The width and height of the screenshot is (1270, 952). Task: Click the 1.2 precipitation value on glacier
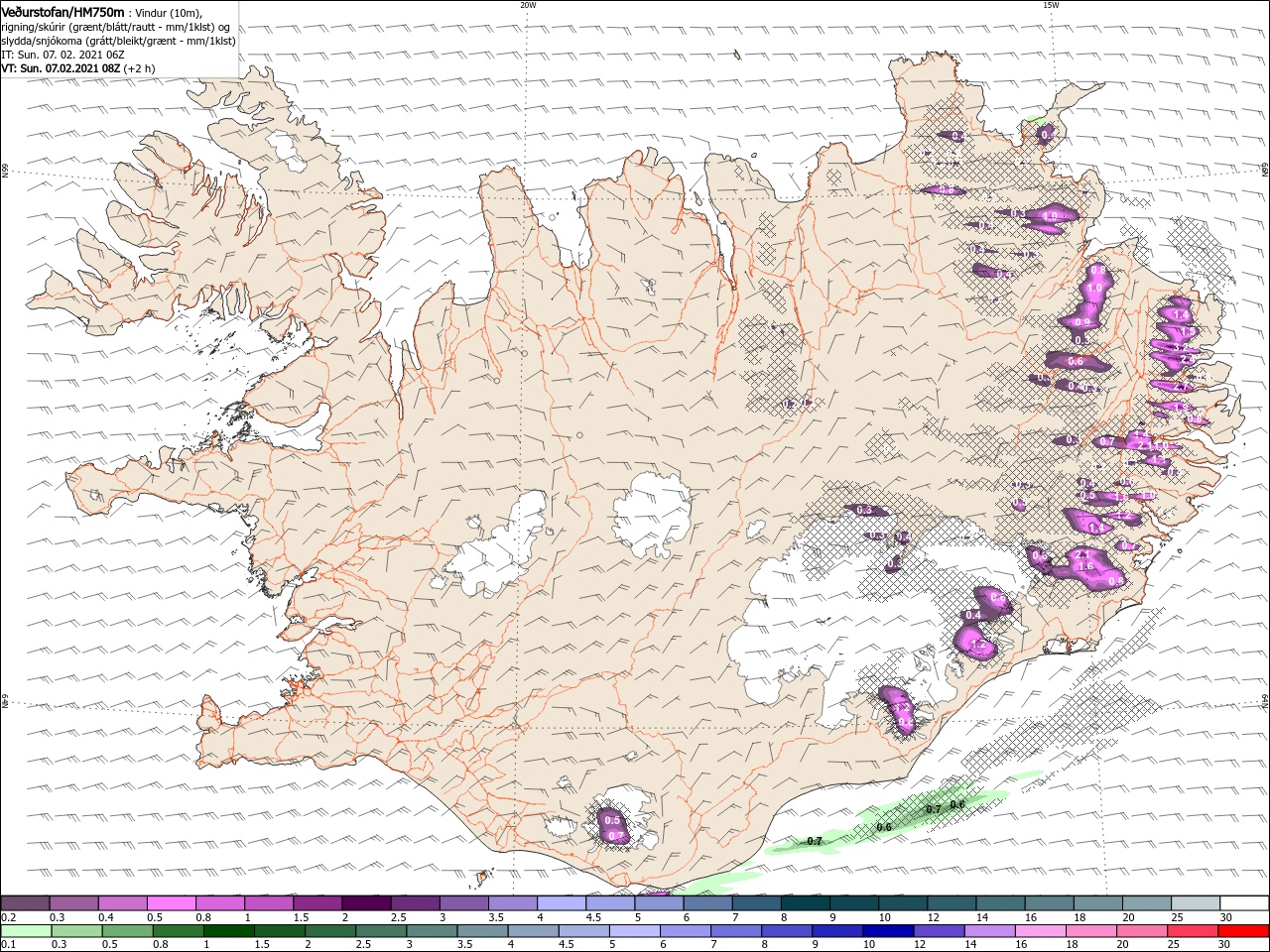[980, 646]
